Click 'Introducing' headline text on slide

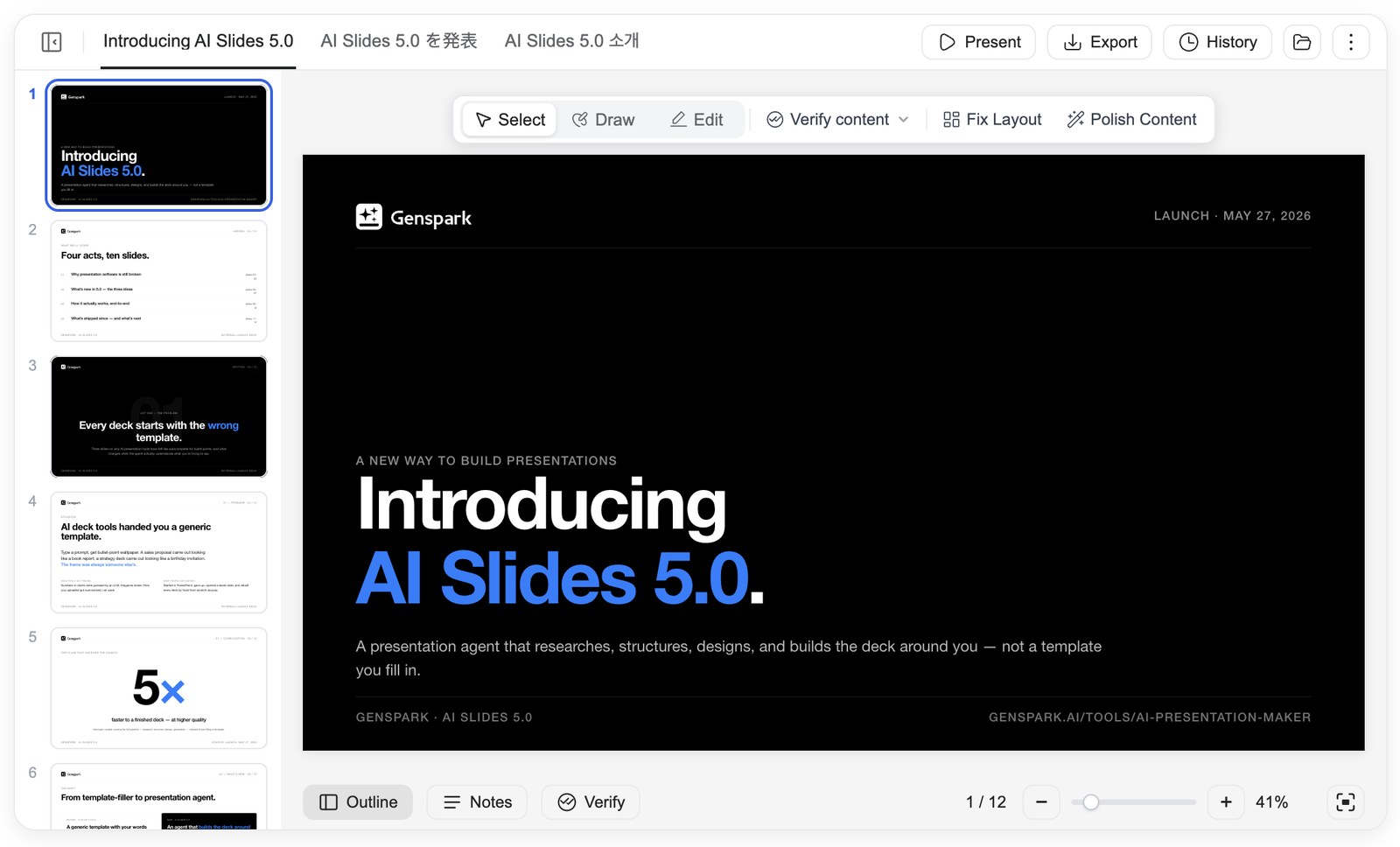(x=542, y=505)
